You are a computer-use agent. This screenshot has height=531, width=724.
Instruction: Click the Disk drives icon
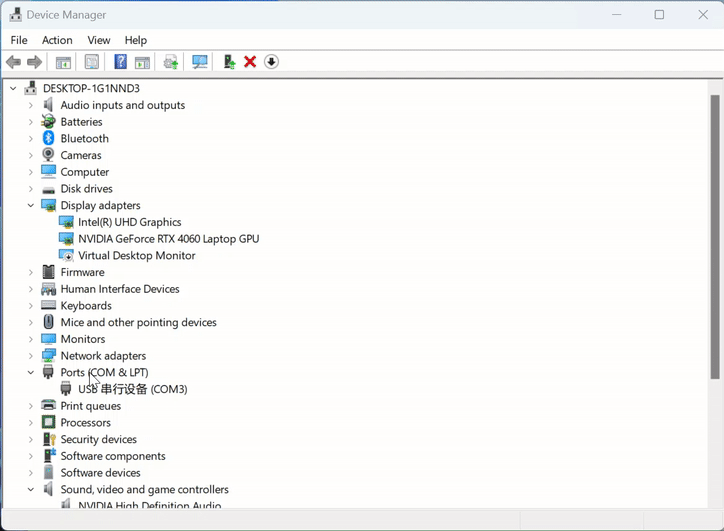(48, 189)
